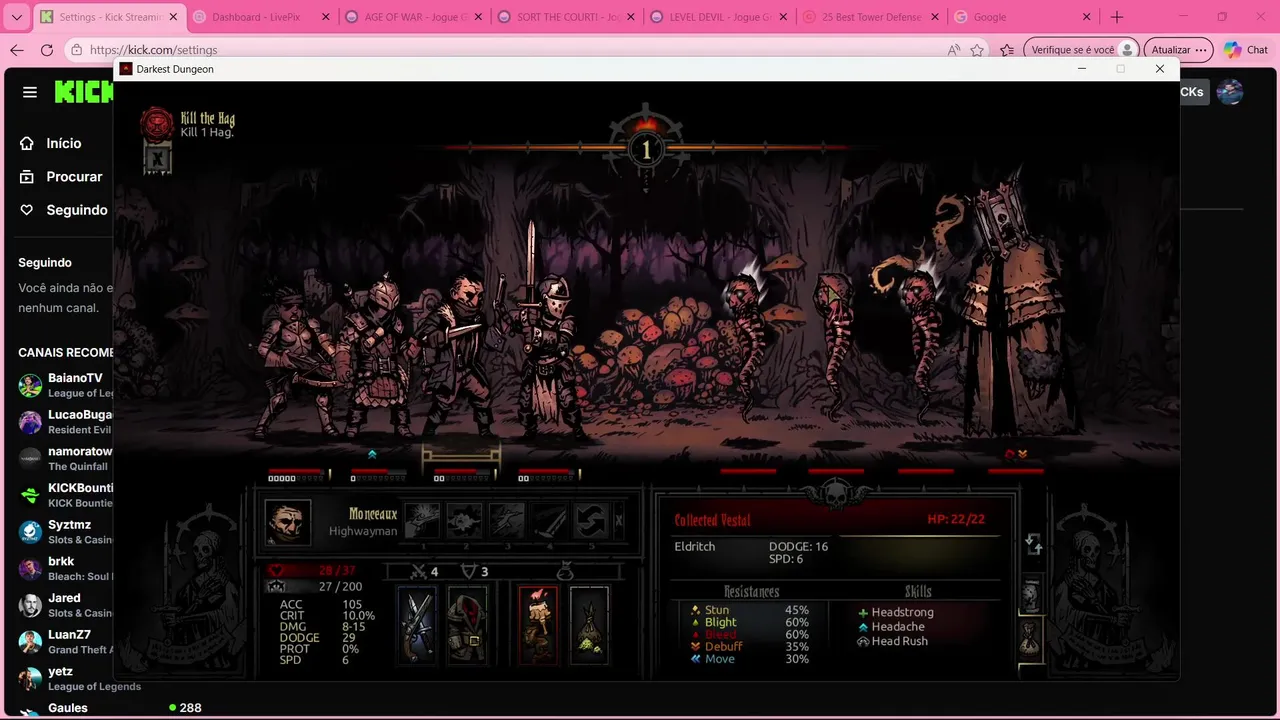Open KICKBounties channel in sidebar
Screen dimensions: 1280x720
pos(64,495)
